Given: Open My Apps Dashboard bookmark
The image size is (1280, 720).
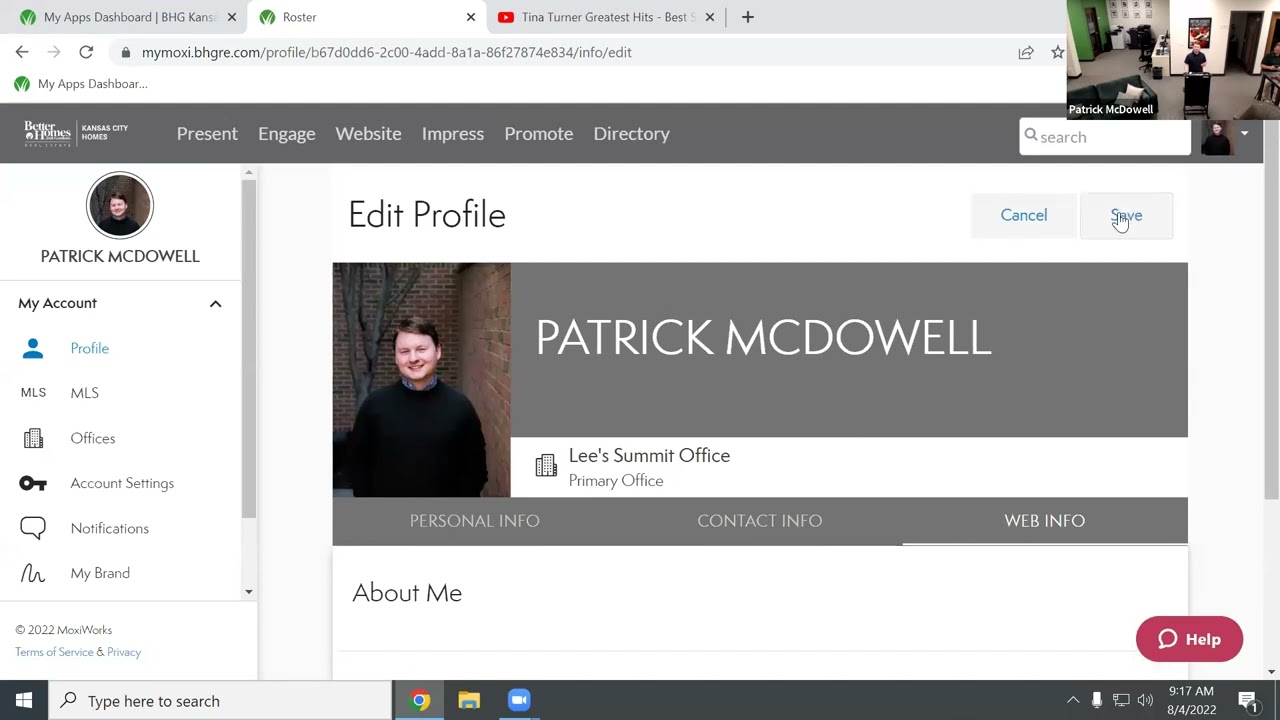Looking at the screenshot, I should coord(81,84).
